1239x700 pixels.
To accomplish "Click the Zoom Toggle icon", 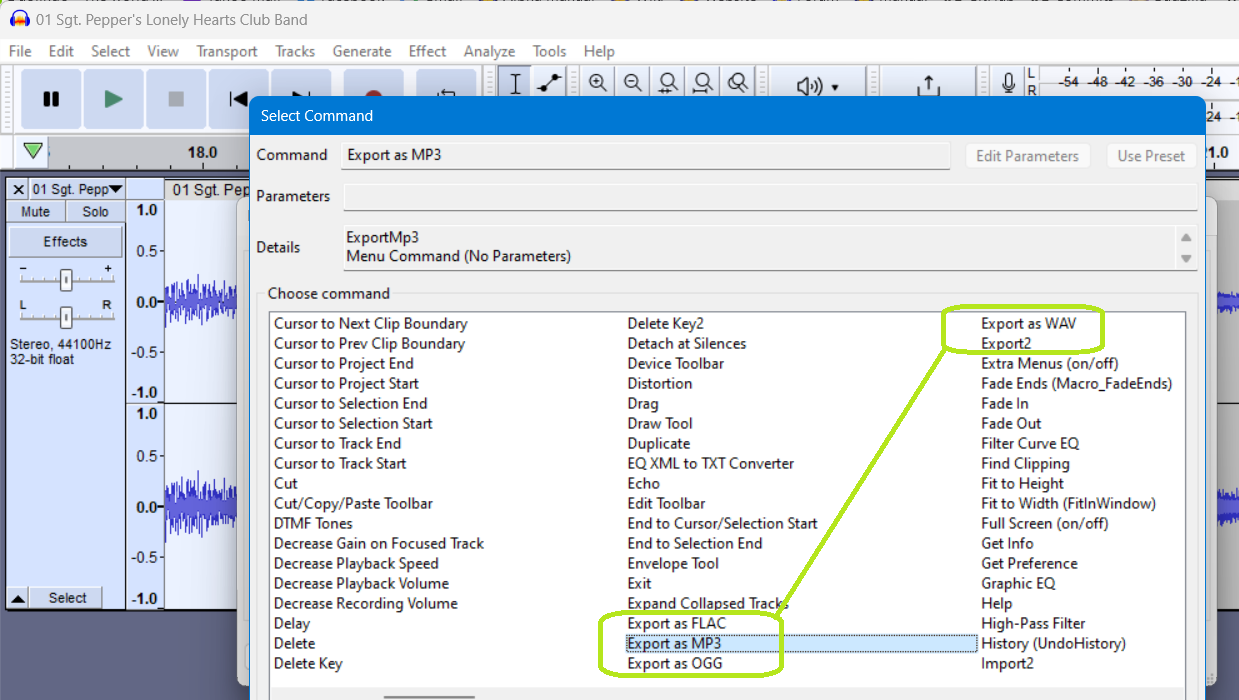I will coord(738,84).
